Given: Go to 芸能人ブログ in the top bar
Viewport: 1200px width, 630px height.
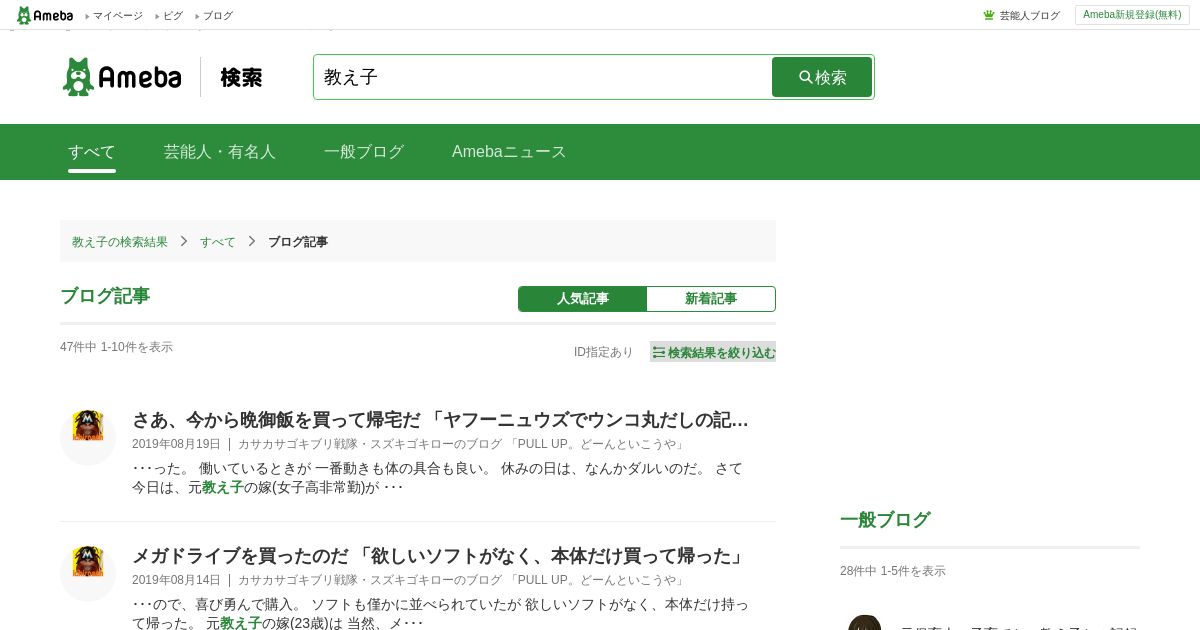Looking at the screenshot, I should click(1029, 16).
